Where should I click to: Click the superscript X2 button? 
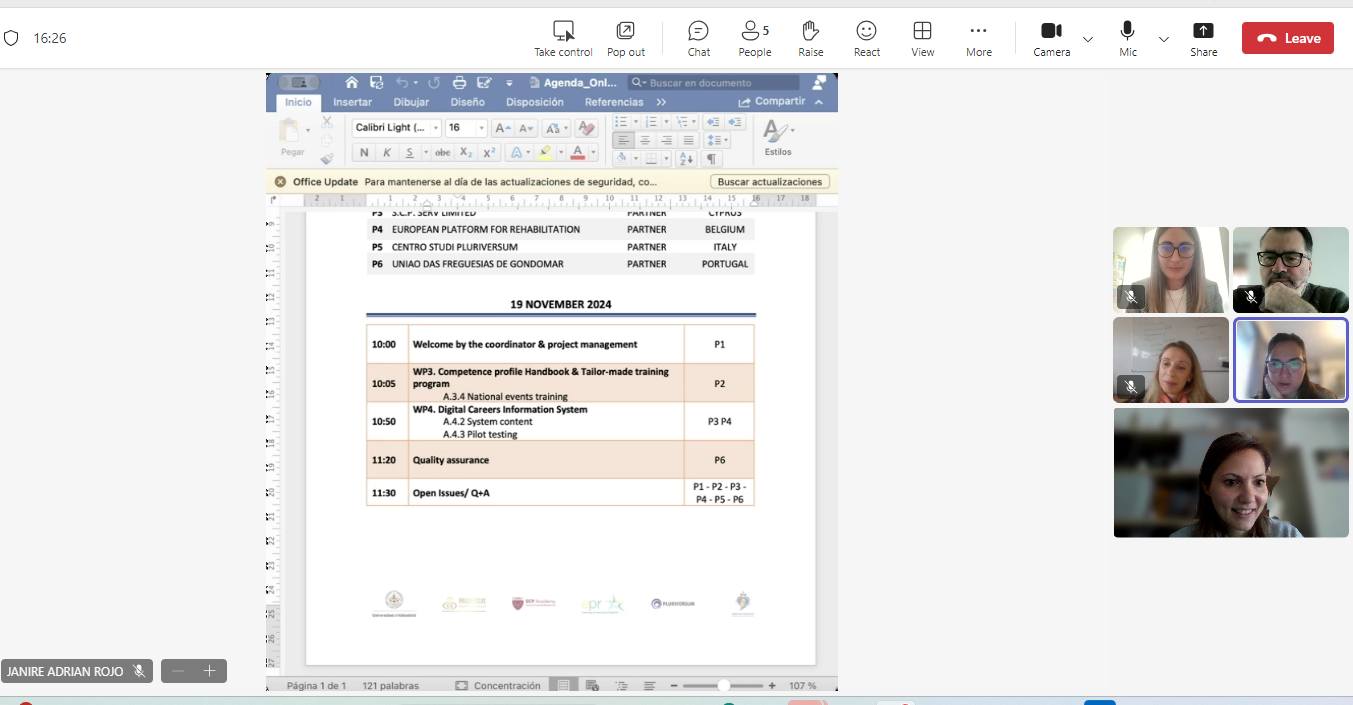[489, 153]
